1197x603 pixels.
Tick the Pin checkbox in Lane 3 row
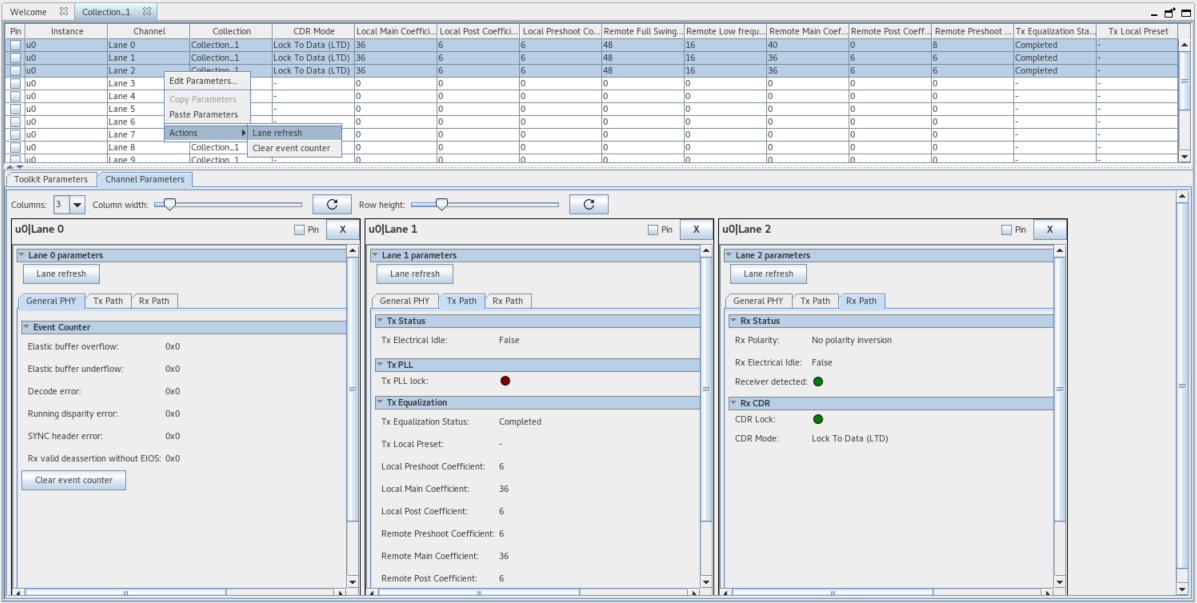point(15,84)
